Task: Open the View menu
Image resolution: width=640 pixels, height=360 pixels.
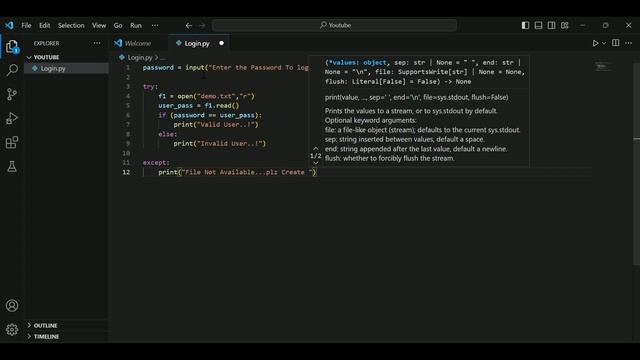Action: (x=99, y=25)
